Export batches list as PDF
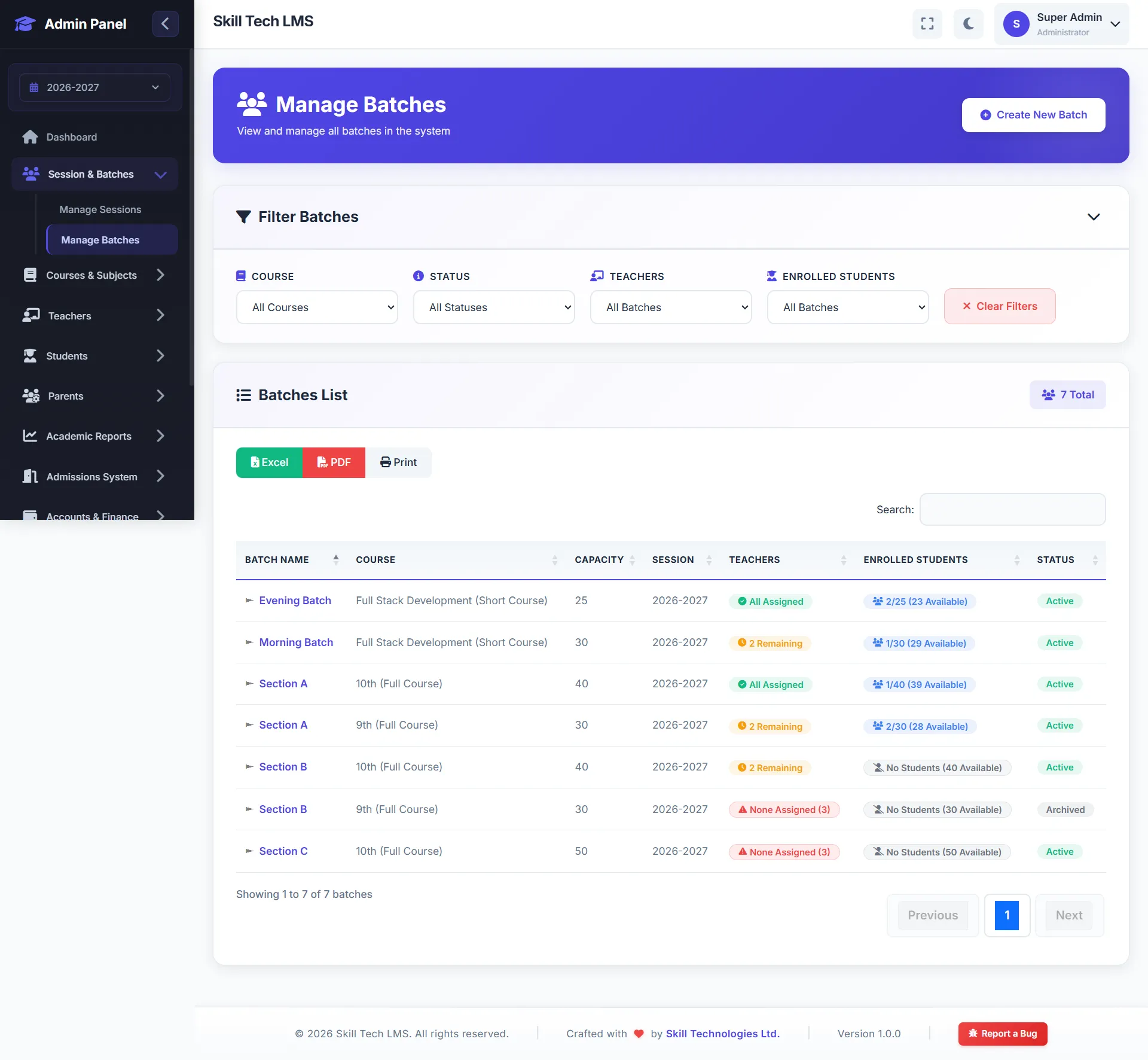1148x1060 pixels. 334,462
